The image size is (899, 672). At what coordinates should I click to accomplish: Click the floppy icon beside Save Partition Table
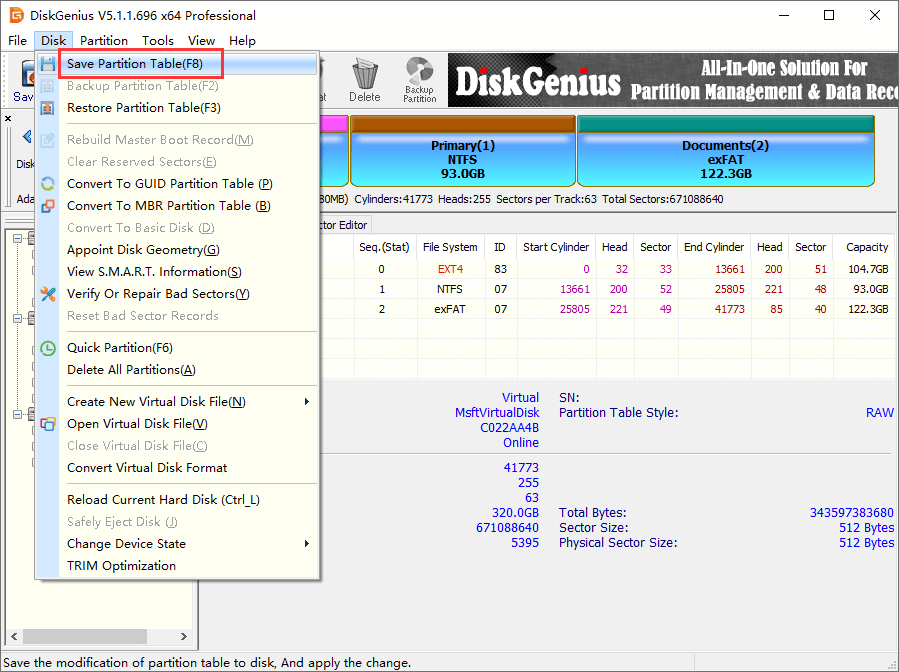coord(48,64)
